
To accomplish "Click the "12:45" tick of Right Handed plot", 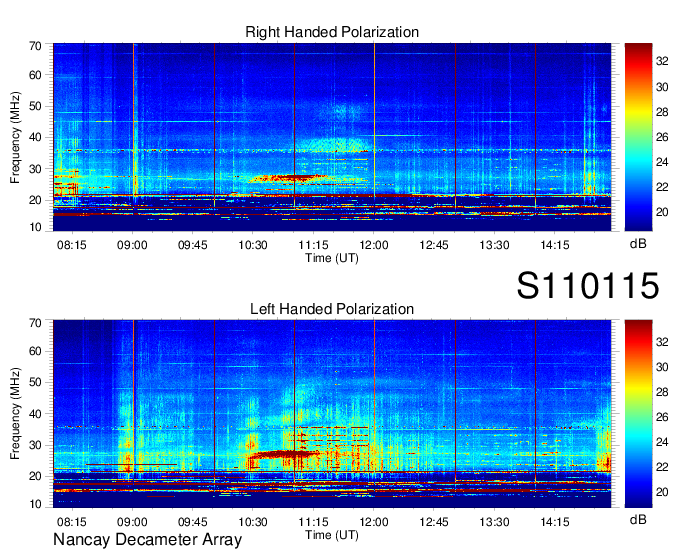I will pos(434,245).
